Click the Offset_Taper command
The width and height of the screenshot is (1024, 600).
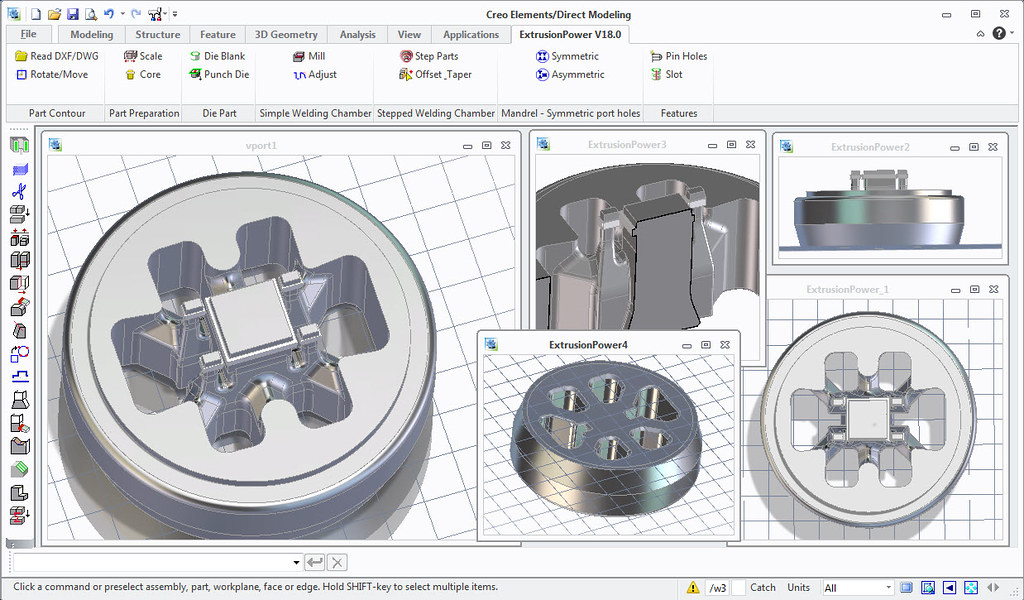435,74
